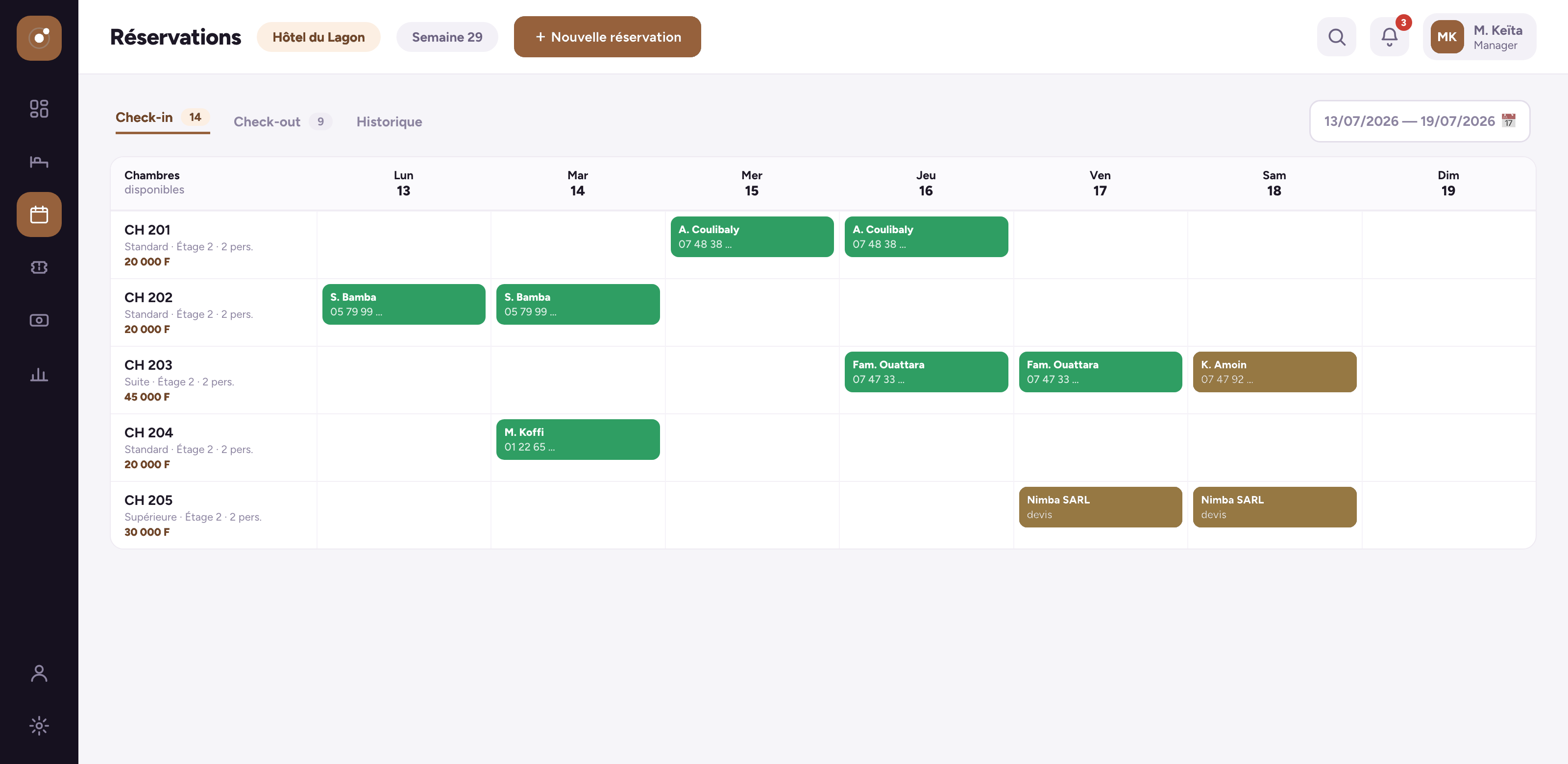Open M. Keïta Manager account menu

[1479, 37]
